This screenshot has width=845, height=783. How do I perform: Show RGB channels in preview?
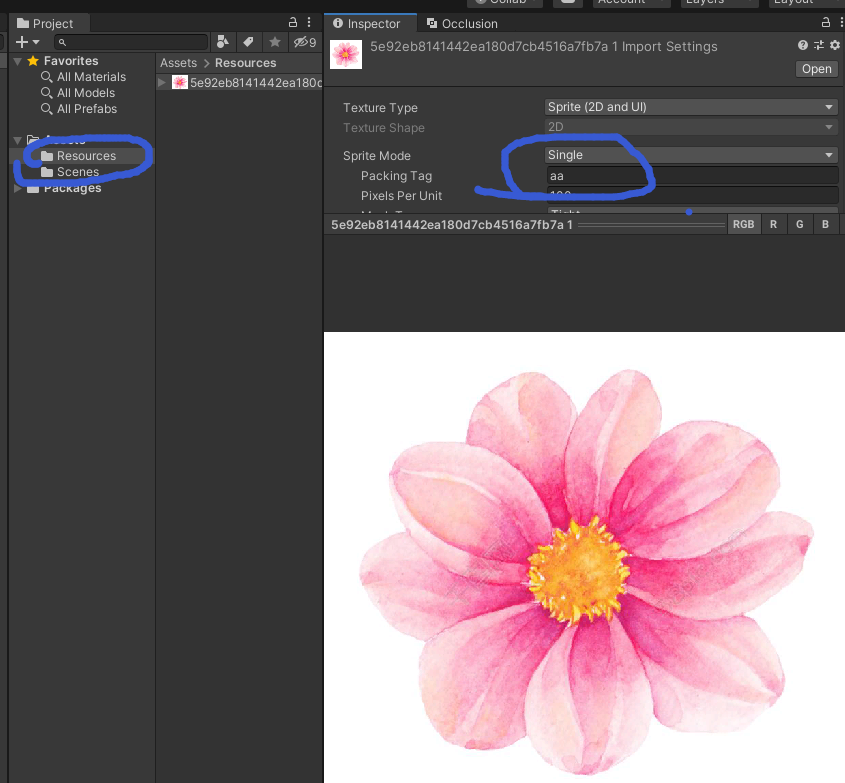743,225
